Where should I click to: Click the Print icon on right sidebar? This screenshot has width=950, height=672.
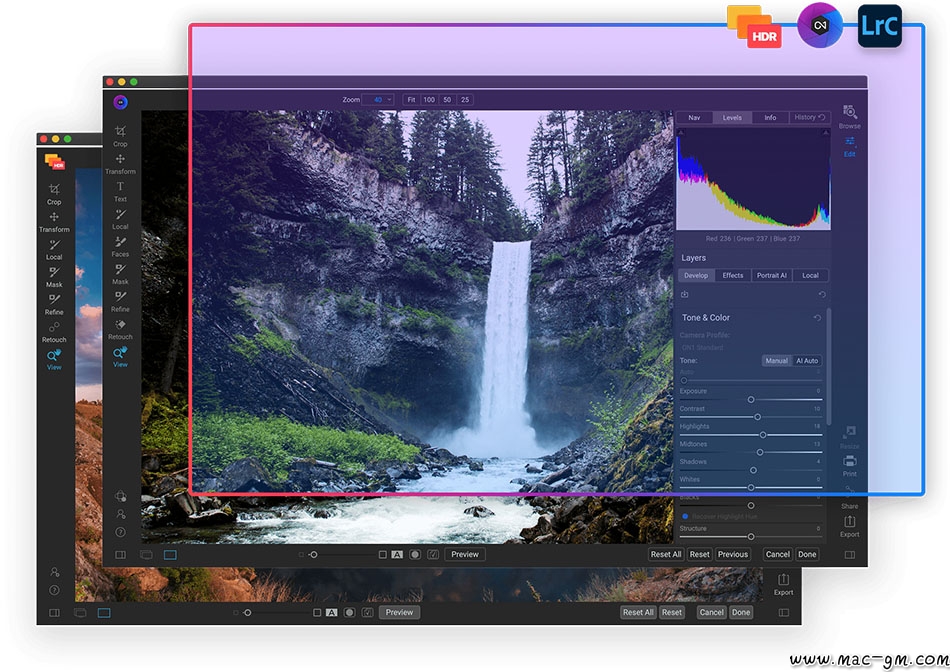click(849, 465)
